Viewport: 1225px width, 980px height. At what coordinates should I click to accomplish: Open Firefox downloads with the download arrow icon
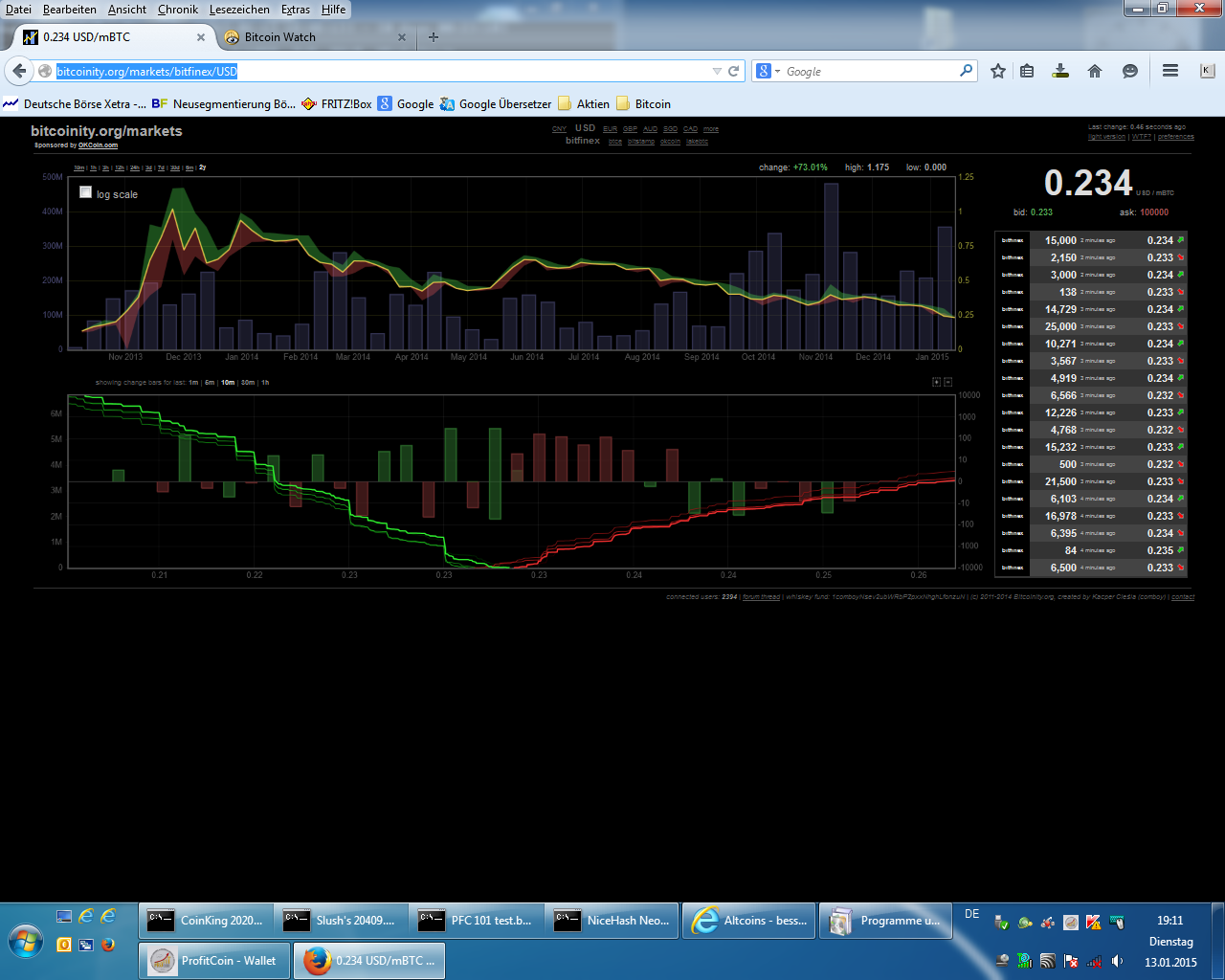pos(1059,70)
